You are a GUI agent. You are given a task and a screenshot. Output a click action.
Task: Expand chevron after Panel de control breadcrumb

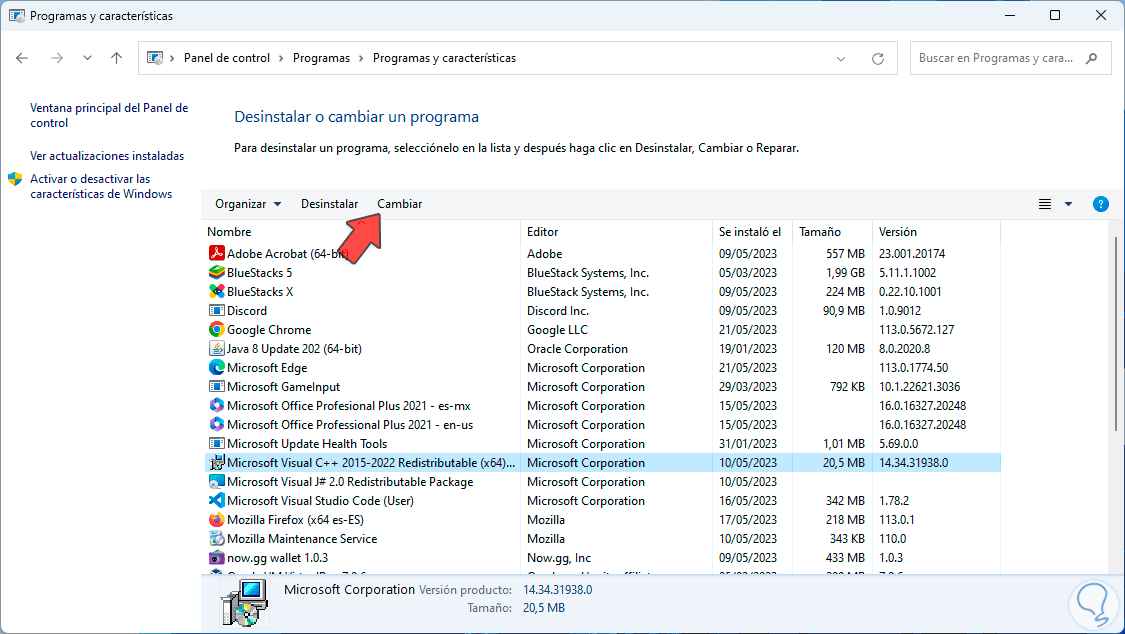(281, 58)
